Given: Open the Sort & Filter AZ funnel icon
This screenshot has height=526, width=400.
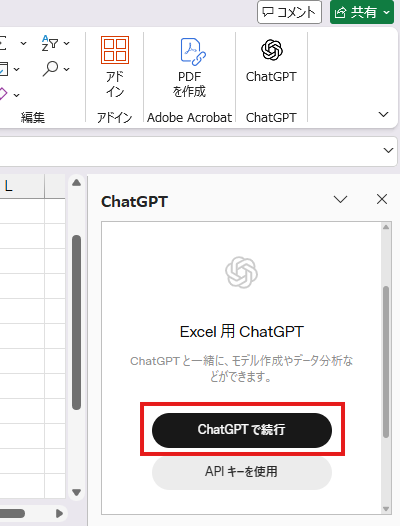Looking at the screenshot, I should tap(50, 43).
